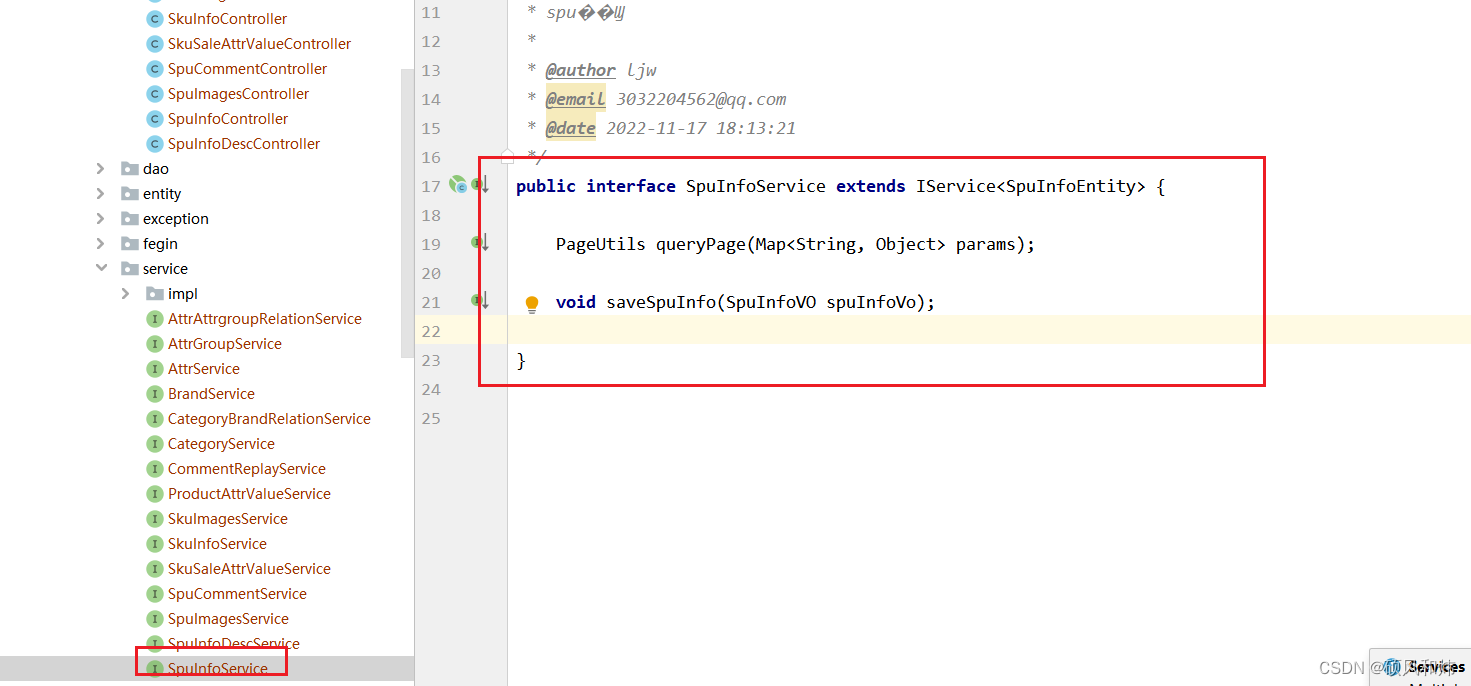Go to saveSpuInfo implementation gutter icon

click(481, 300)
